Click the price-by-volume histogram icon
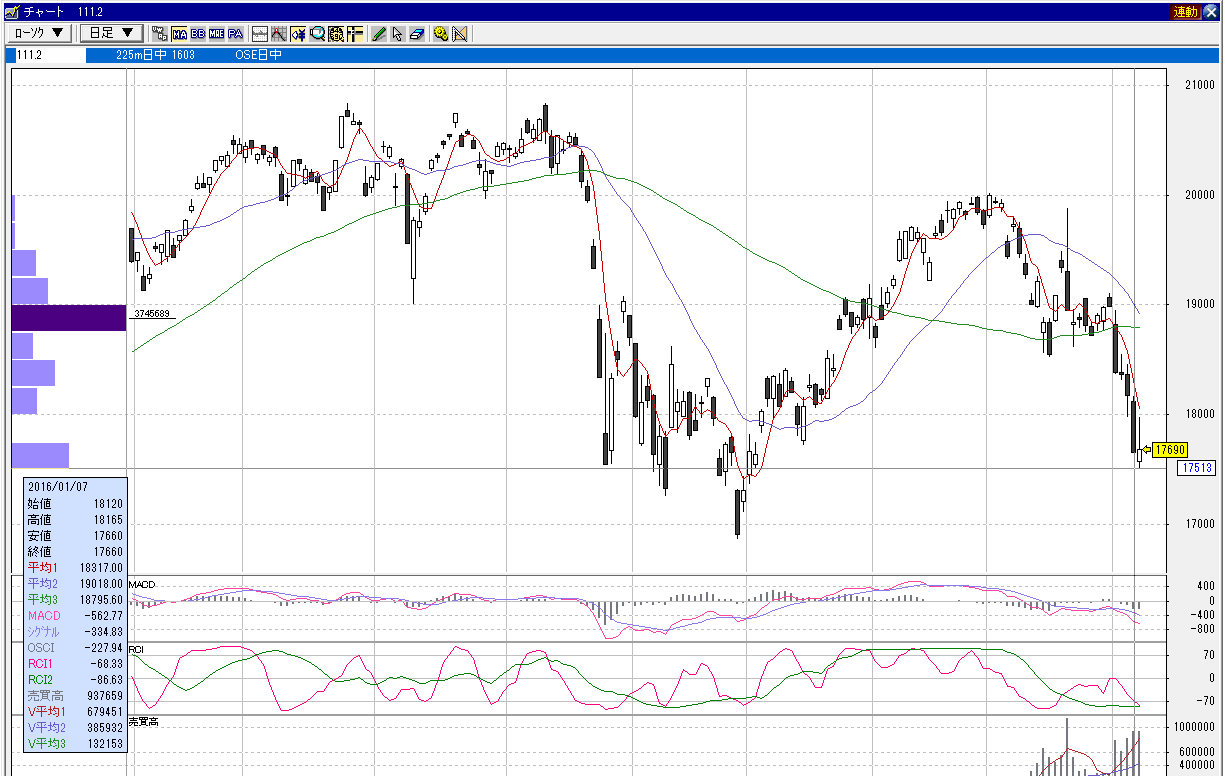This screenshot has height=776, width=1225. tap(355, 33)
